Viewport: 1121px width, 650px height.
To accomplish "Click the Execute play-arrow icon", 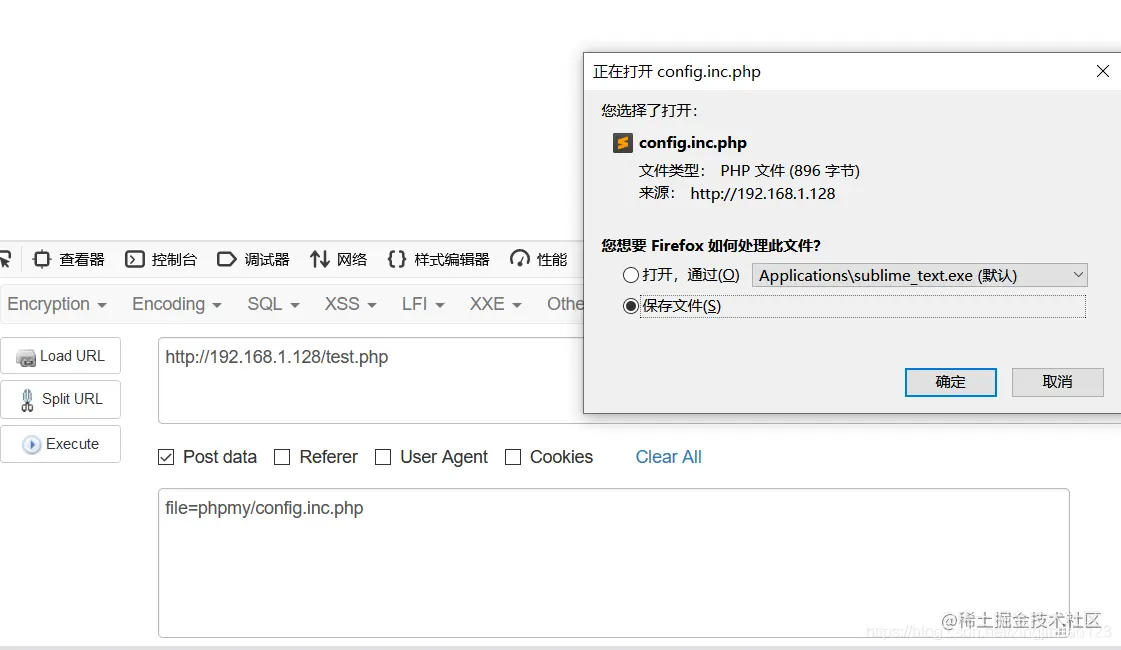I will (31, 445).
